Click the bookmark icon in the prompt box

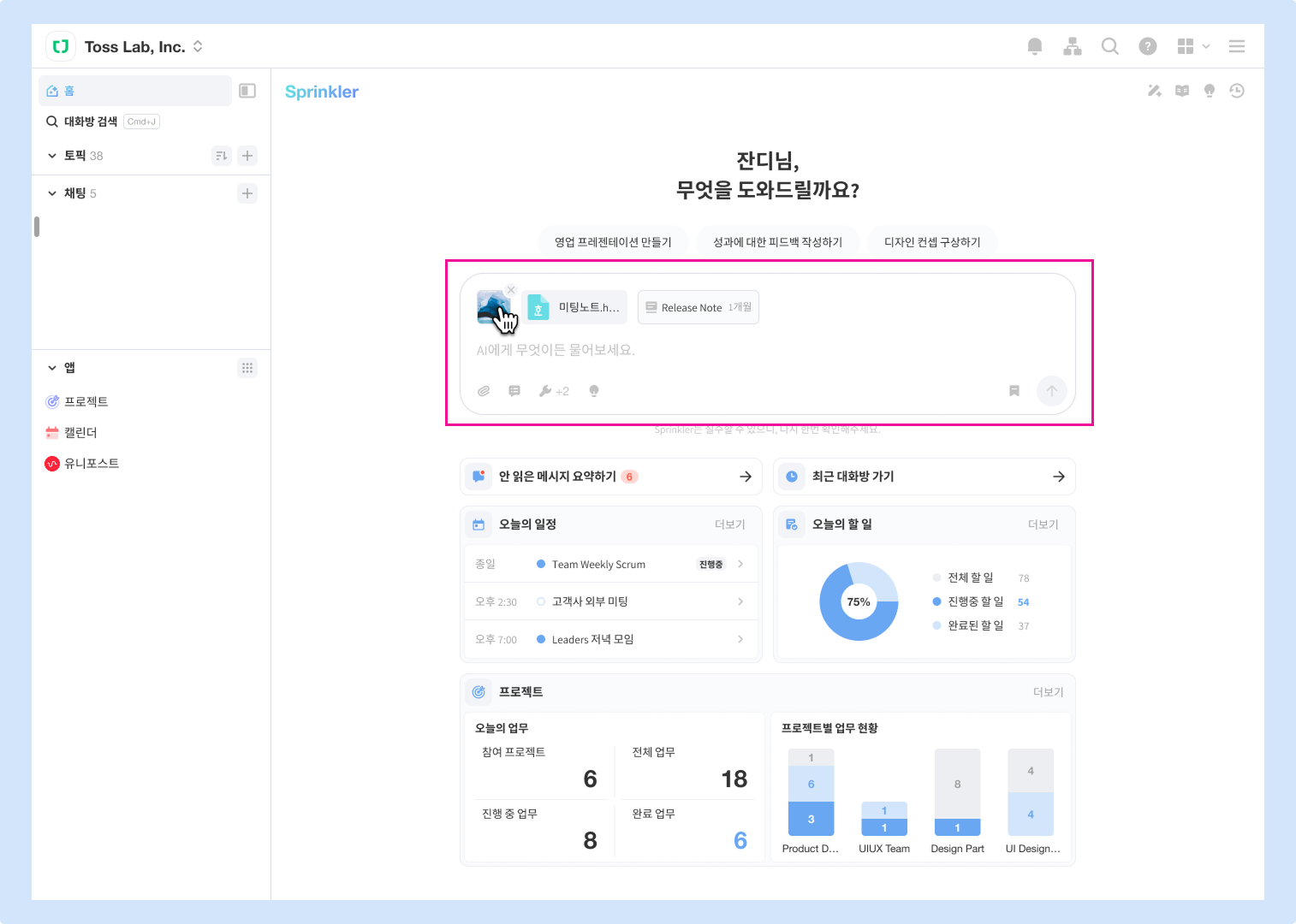[1014, 391]
